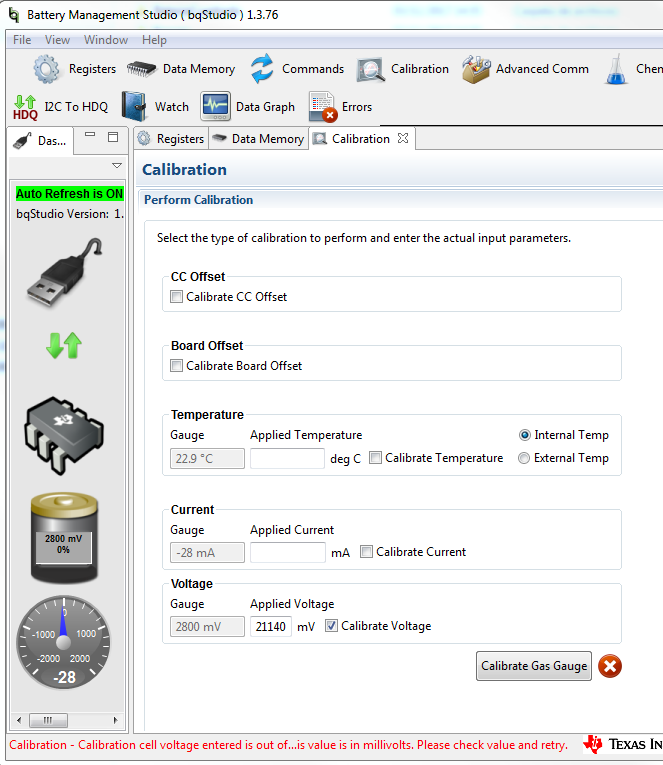Screen dimensions: 663x765
Task: Click the Perform Calibration section header
Action: point(199,200)
